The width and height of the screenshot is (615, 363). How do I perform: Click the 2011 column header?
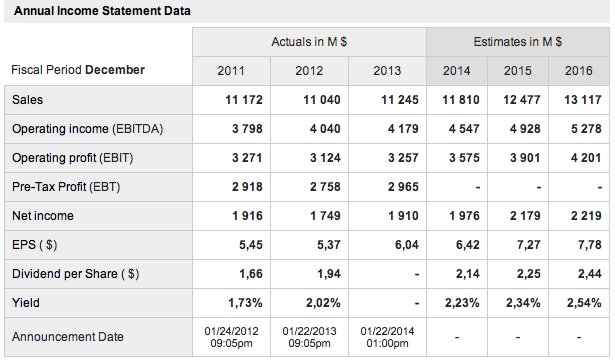point(231,71)
